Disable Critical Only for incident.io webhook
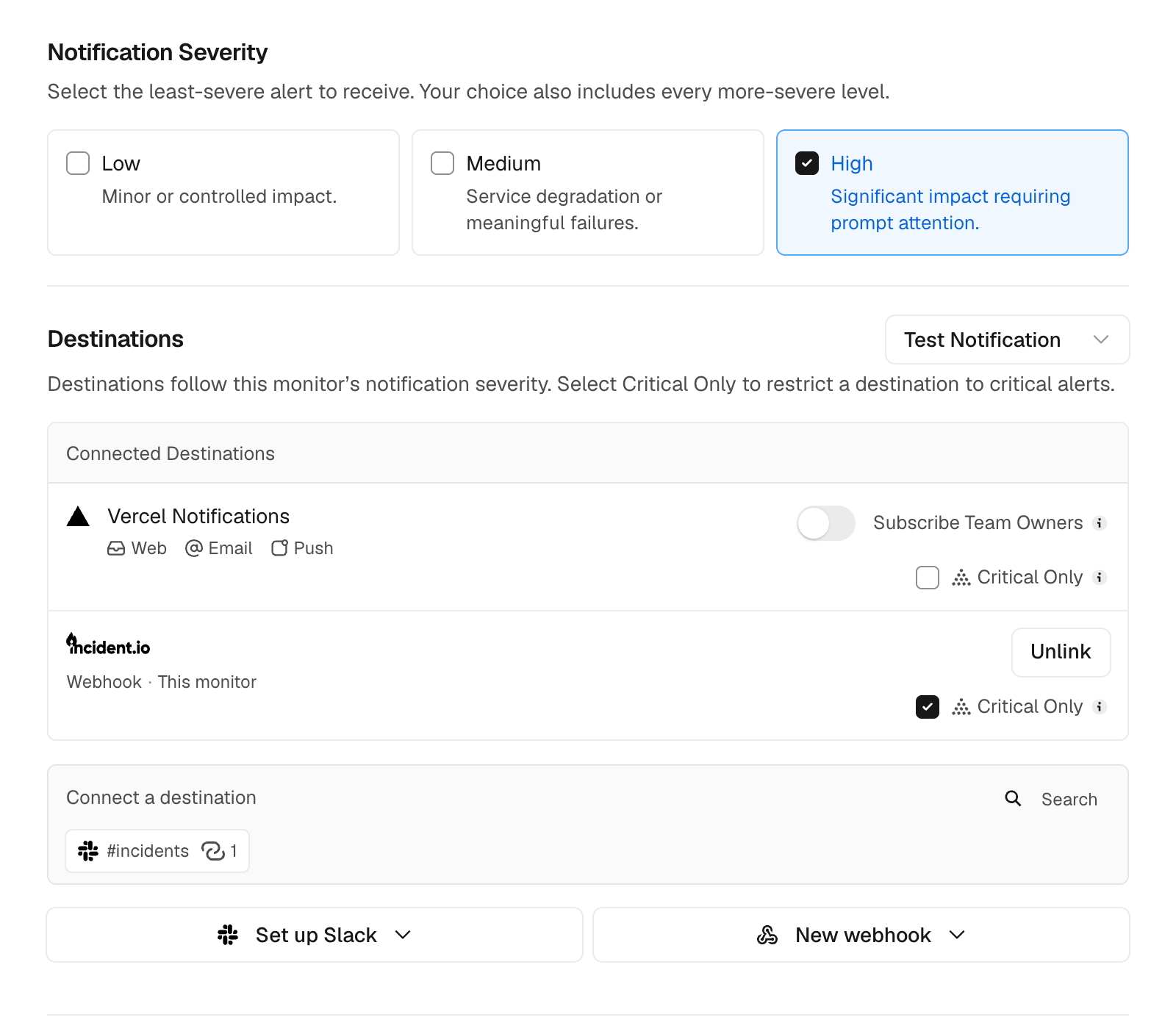 pyautogui.click(x=928, y=707)
